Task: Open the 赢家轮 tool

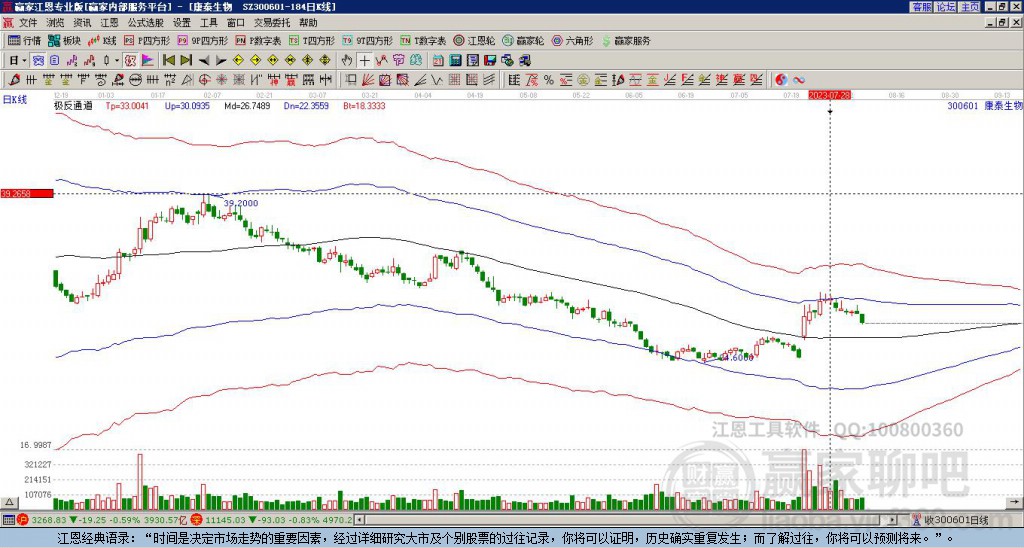Action: point(524,40)
